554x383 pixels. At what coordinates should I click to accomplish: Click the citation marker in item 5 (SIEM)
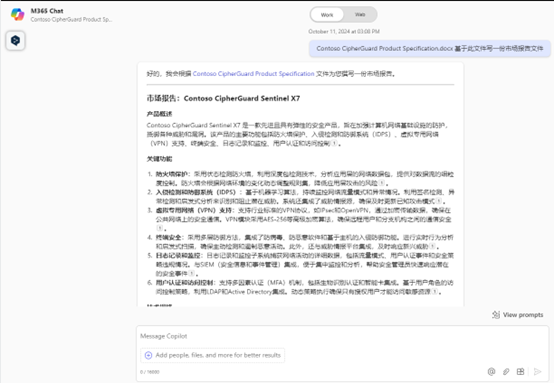191,273
